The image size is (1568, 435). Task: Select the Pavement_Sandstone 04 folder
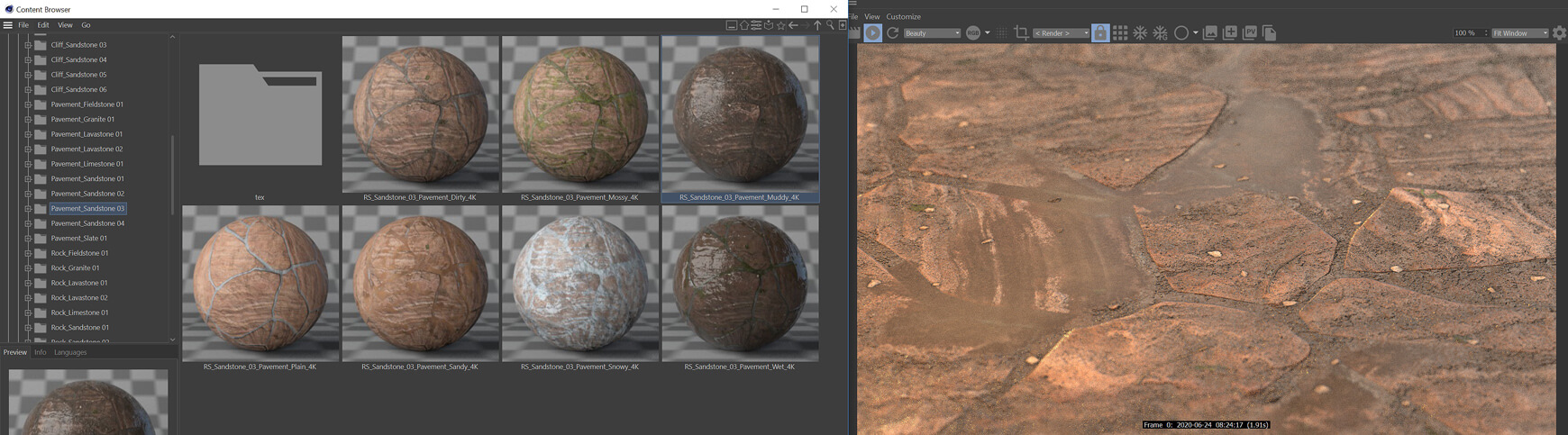87,223
